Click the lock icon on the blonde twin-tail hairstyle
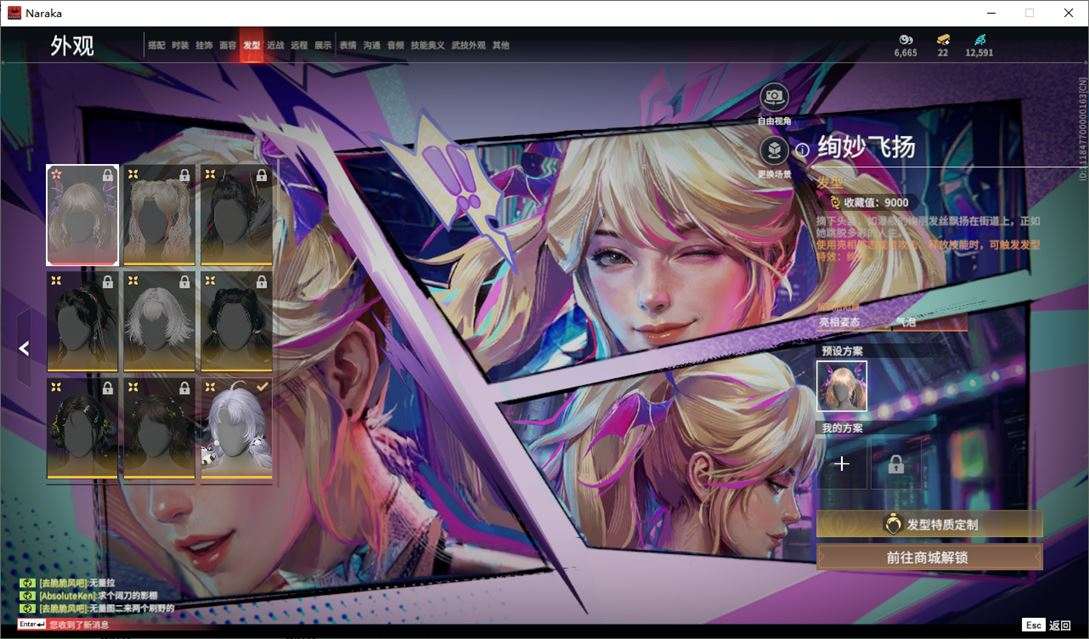The image size is (1089, 639). 185,176
